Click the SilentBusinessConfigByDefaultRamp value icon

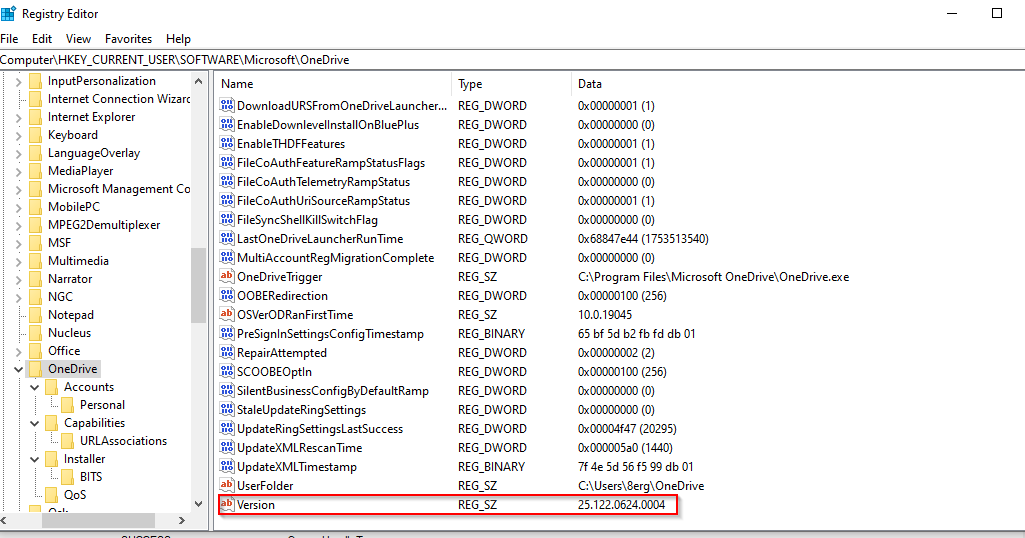click(227, 390)
